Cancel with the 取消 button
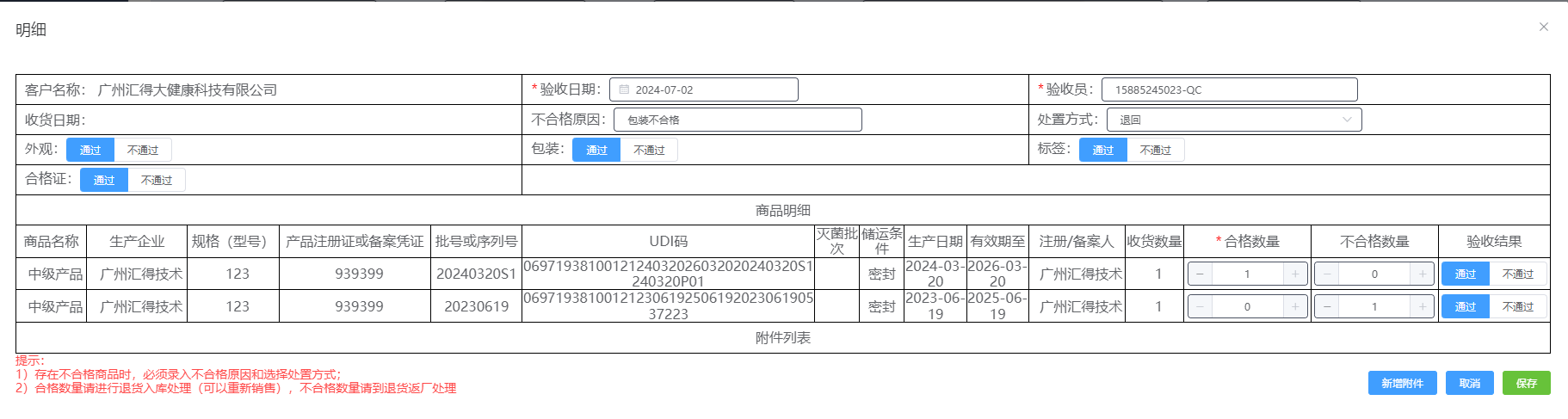The width and height of the screenshot is (1568, 419). pyautogui.click(x=1469, y=383)
